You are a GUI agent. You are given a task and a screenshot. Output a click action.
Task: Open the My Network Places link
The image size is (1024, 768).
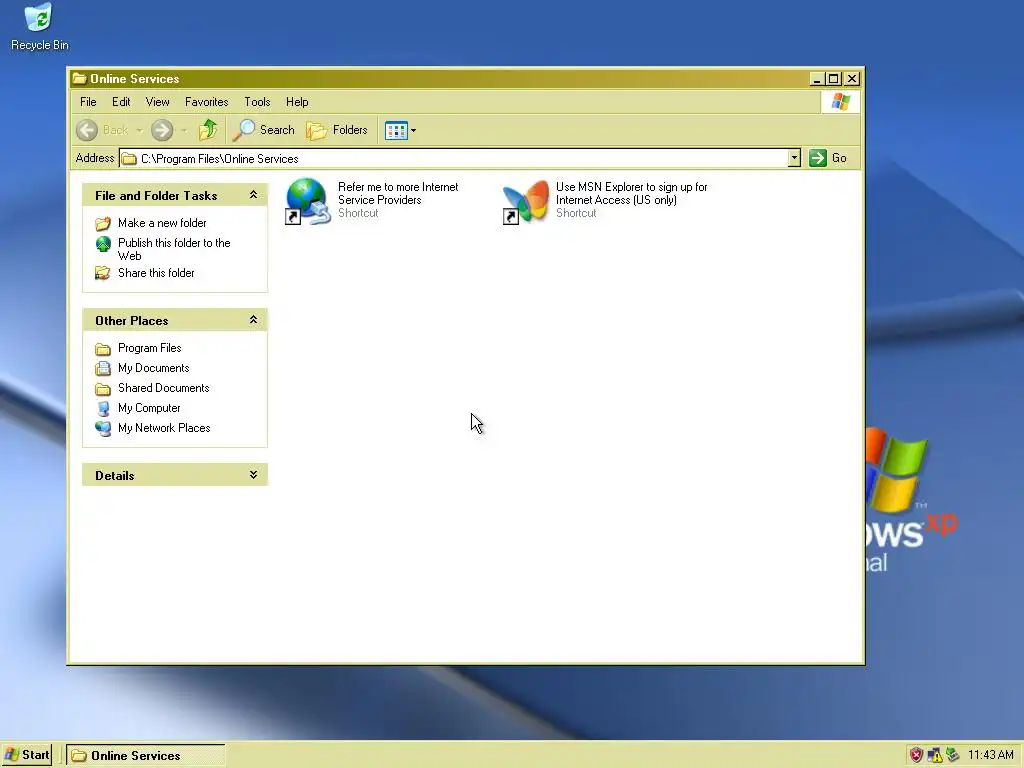pos(164,428)
